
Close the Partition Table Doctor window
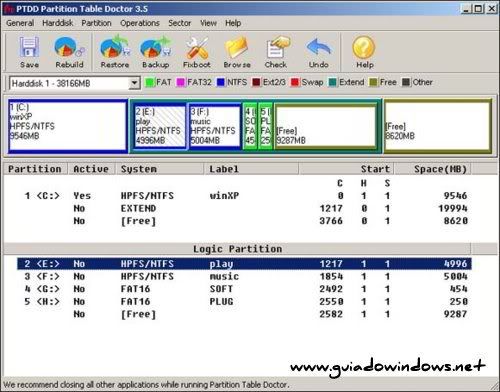491,9
